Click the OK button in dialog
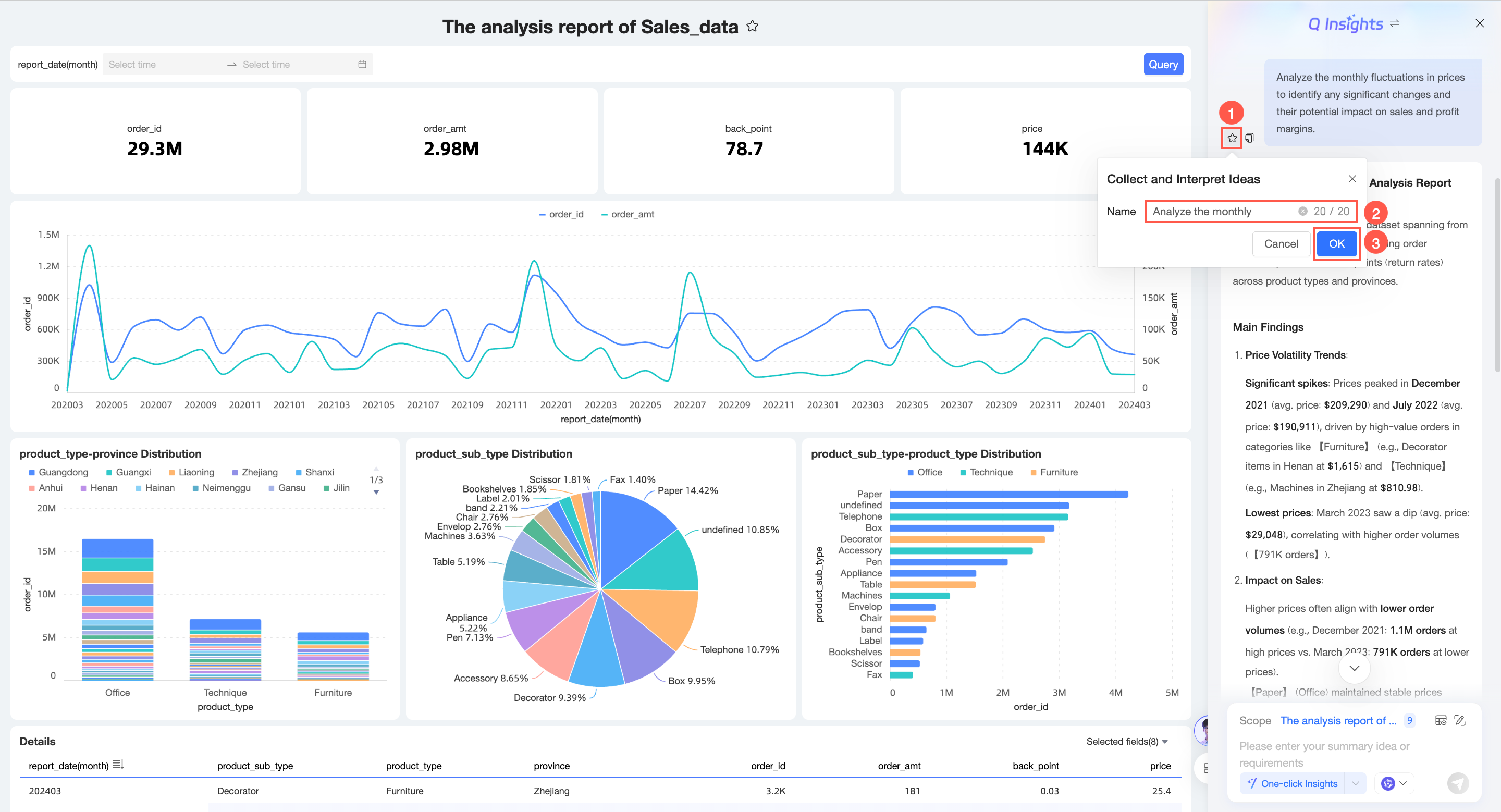This screenshot has height=812, width=1501. [x=1337, y=243]
